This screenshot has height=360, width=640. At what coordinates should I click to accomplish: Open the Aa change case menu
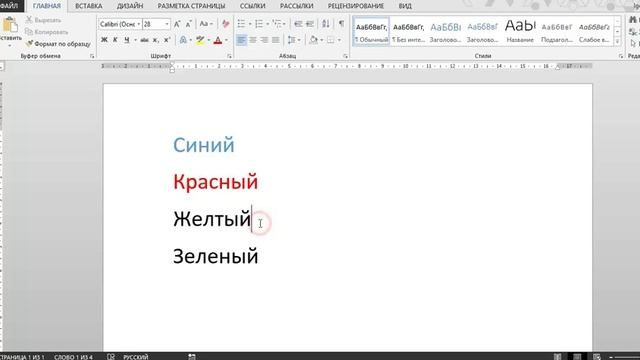pos(206,24)
